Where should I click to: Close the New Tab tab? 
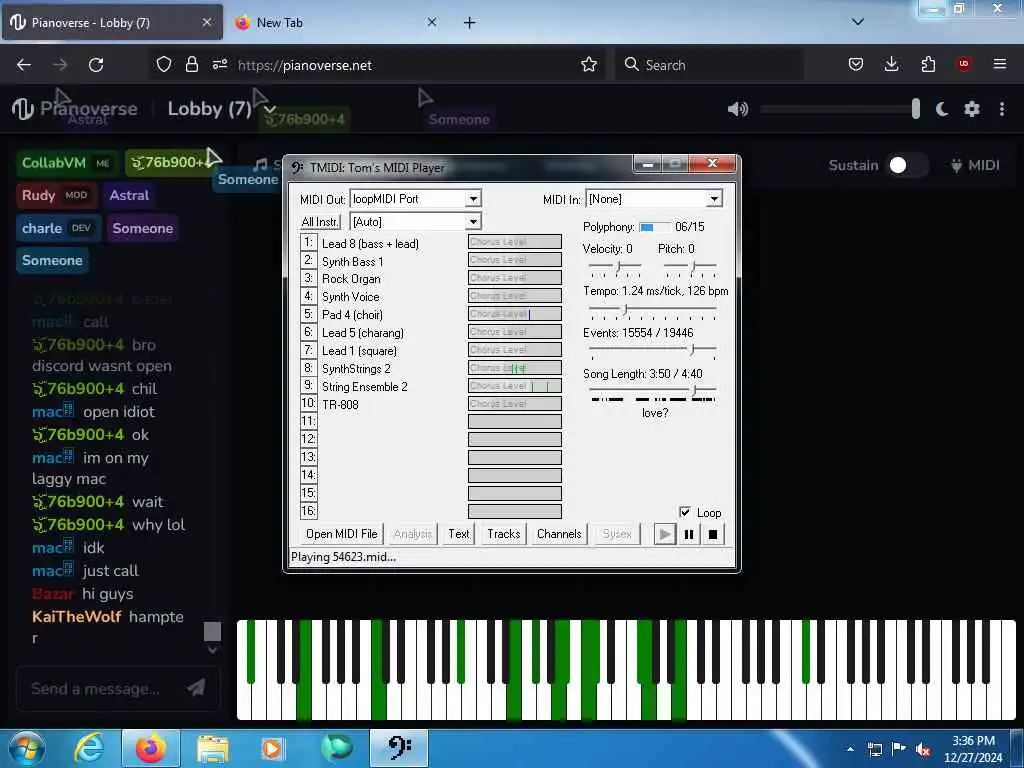(432, 22)
